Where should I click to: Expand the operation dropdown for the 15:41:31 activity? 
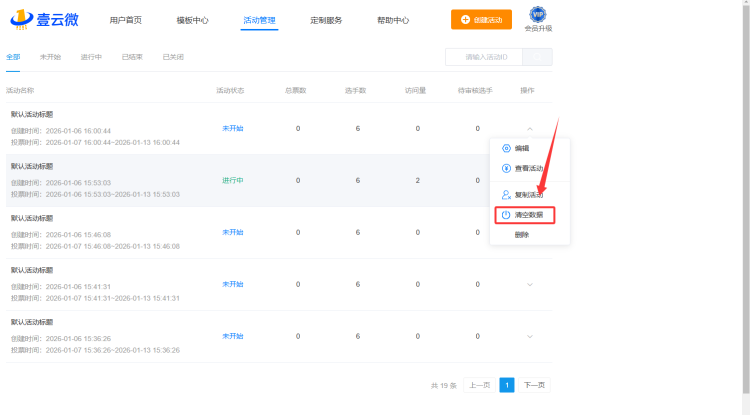click(530, 285)
